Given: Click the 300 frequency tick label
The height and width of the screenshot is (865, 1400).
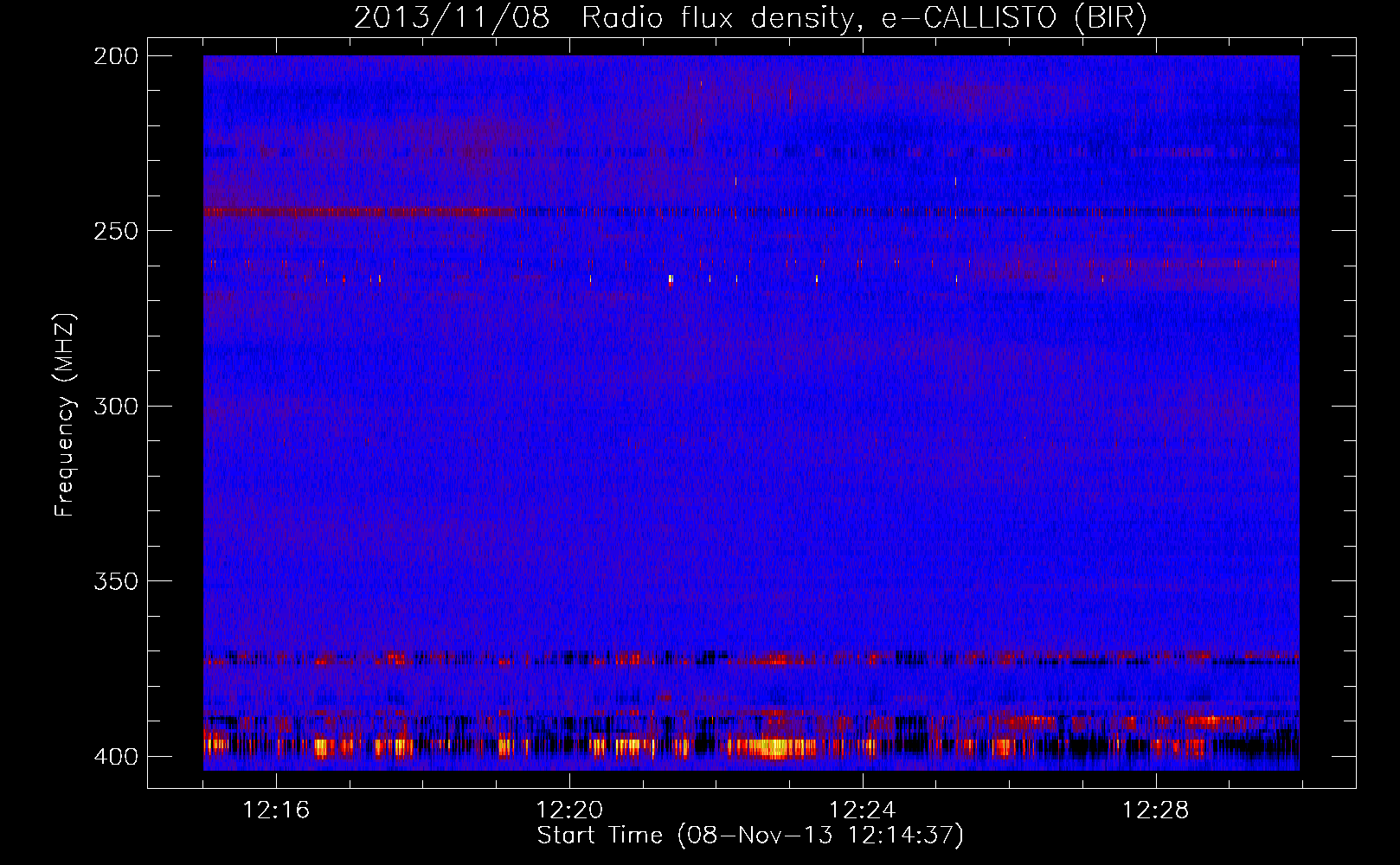Looking at the screenshot, I should 116,407.
